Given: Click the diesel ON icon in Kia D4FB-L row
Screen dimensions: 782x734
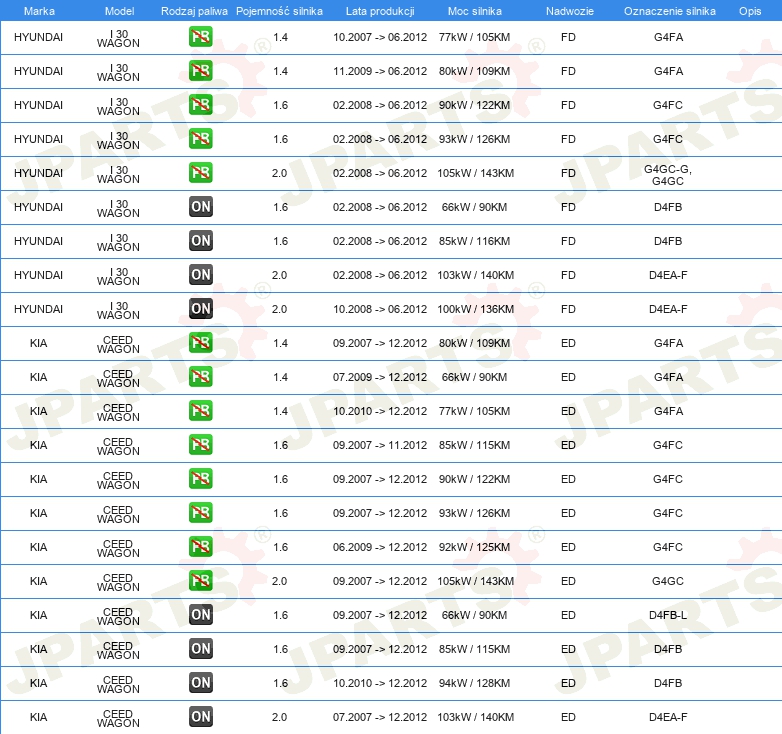Looking at the screenshot, I should tap(200, 615).
